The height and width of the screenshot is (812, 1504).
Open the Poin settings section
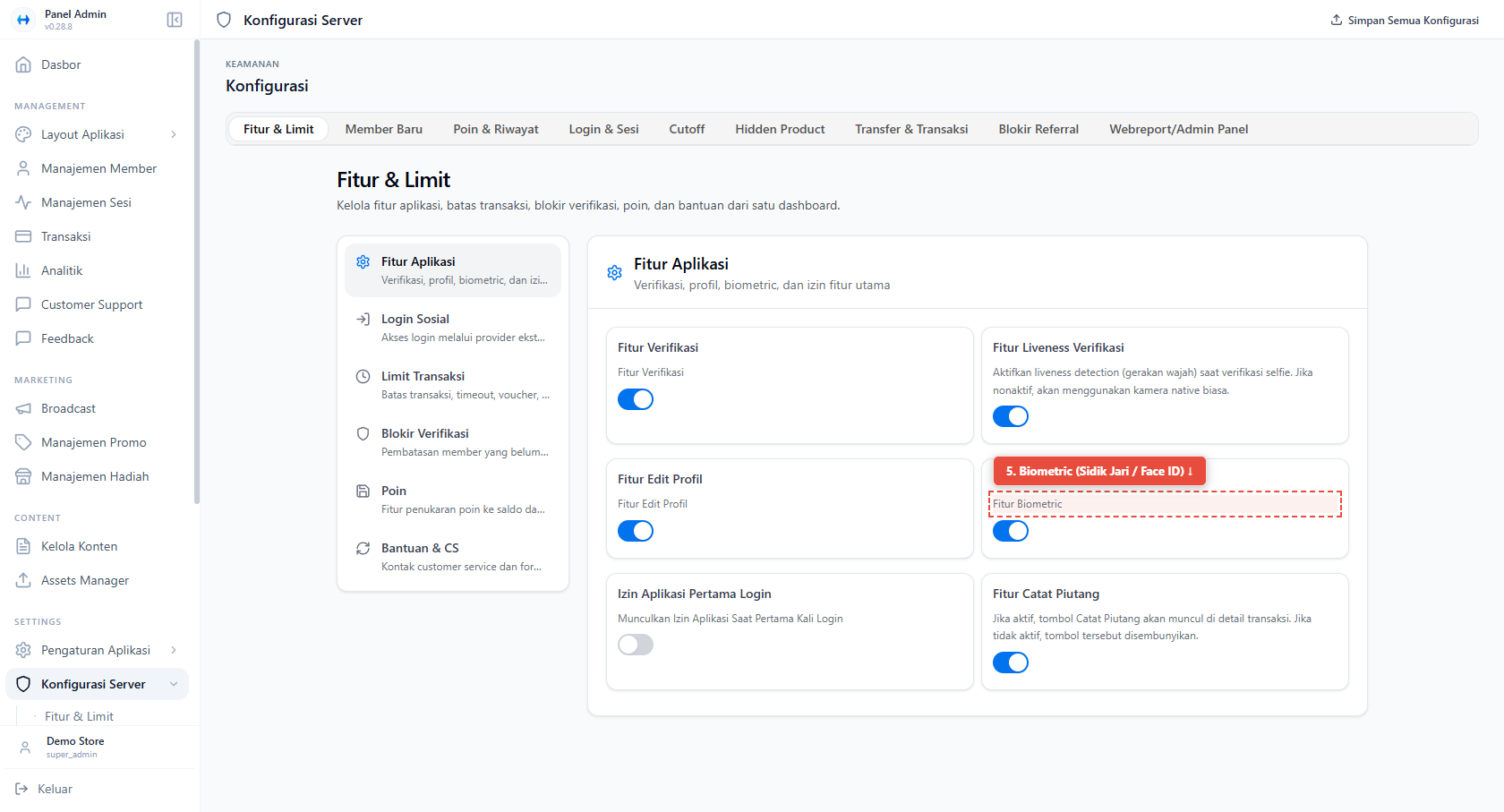click(453, 500)
